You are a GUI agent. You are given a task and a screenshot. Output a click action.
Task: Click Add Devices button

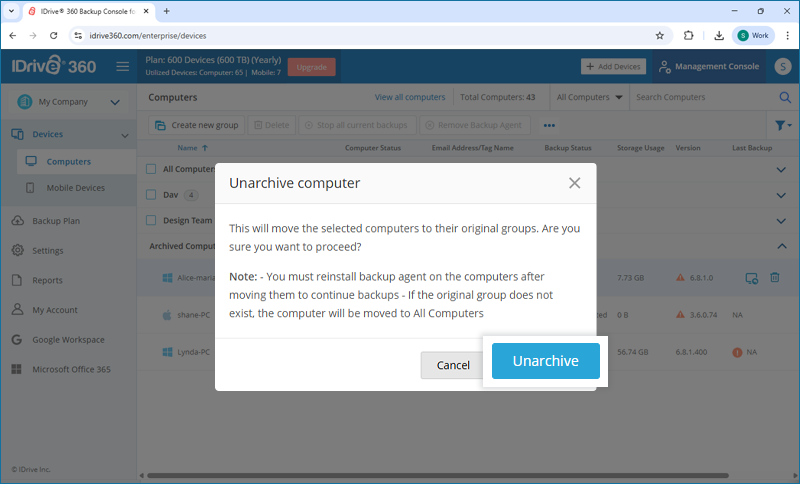[613, 66]
